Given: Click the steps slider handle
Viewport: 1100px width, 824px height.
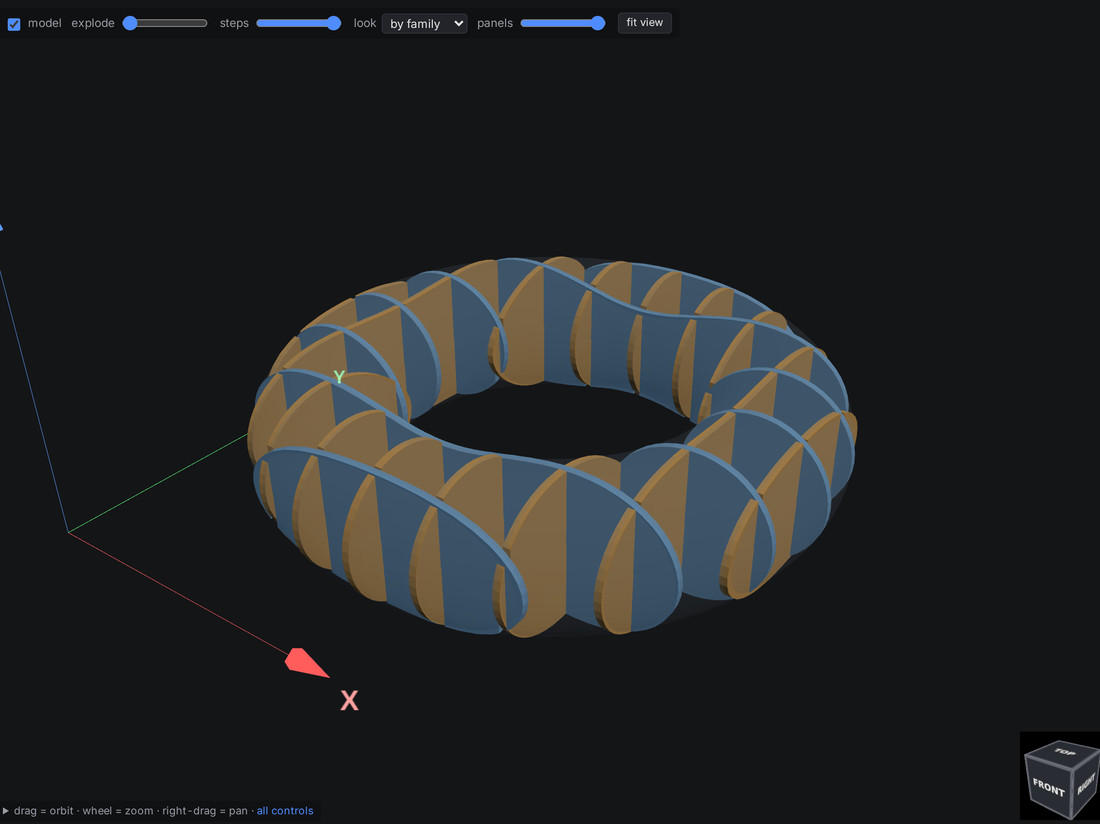Looking at the screenshot, I should pos(334,23).
